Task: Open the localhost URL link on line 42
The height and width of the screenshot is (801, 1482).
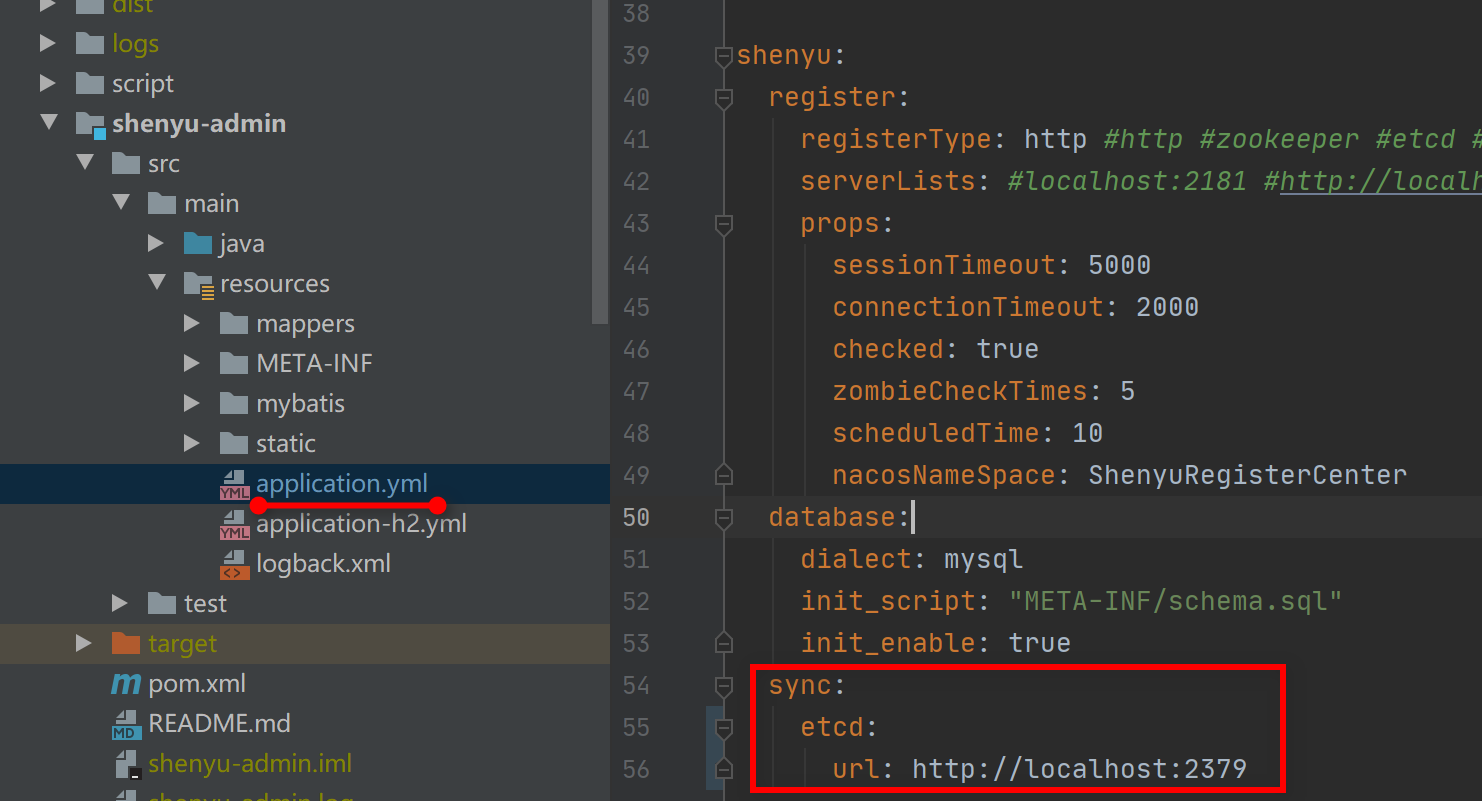Action: (x=1380, y=182)
